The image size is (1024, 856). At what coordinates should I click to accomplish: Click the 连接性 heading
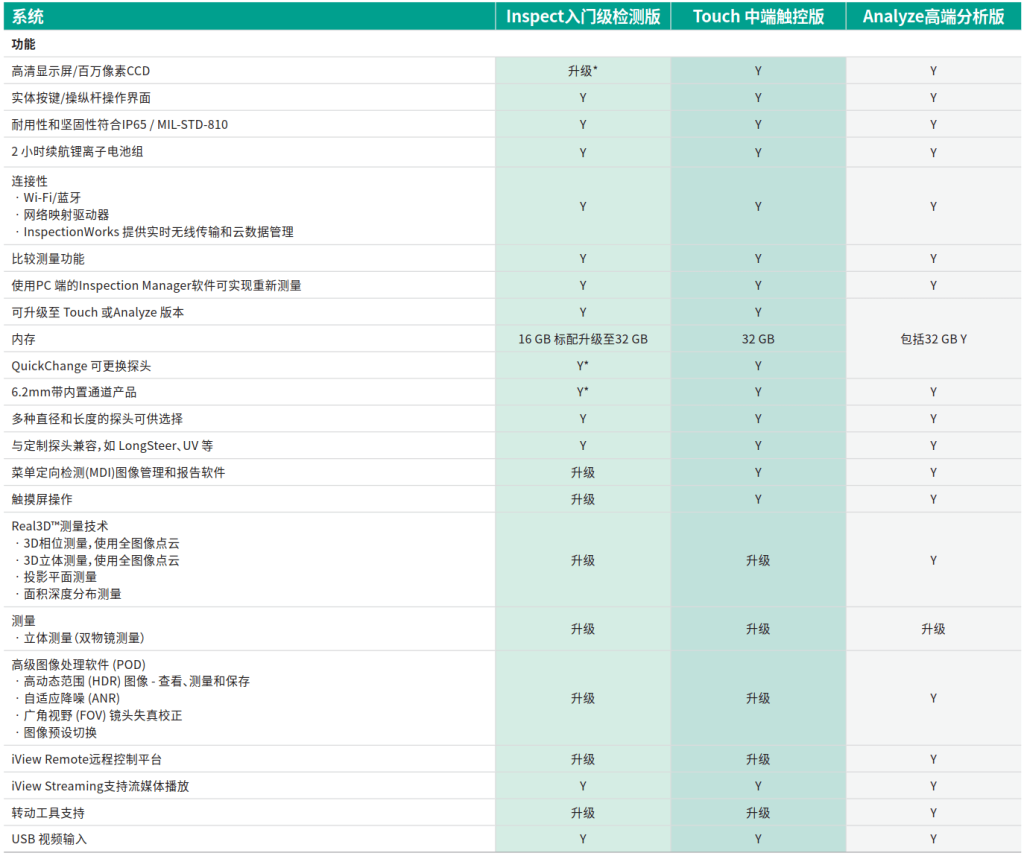tap(29, 181)
